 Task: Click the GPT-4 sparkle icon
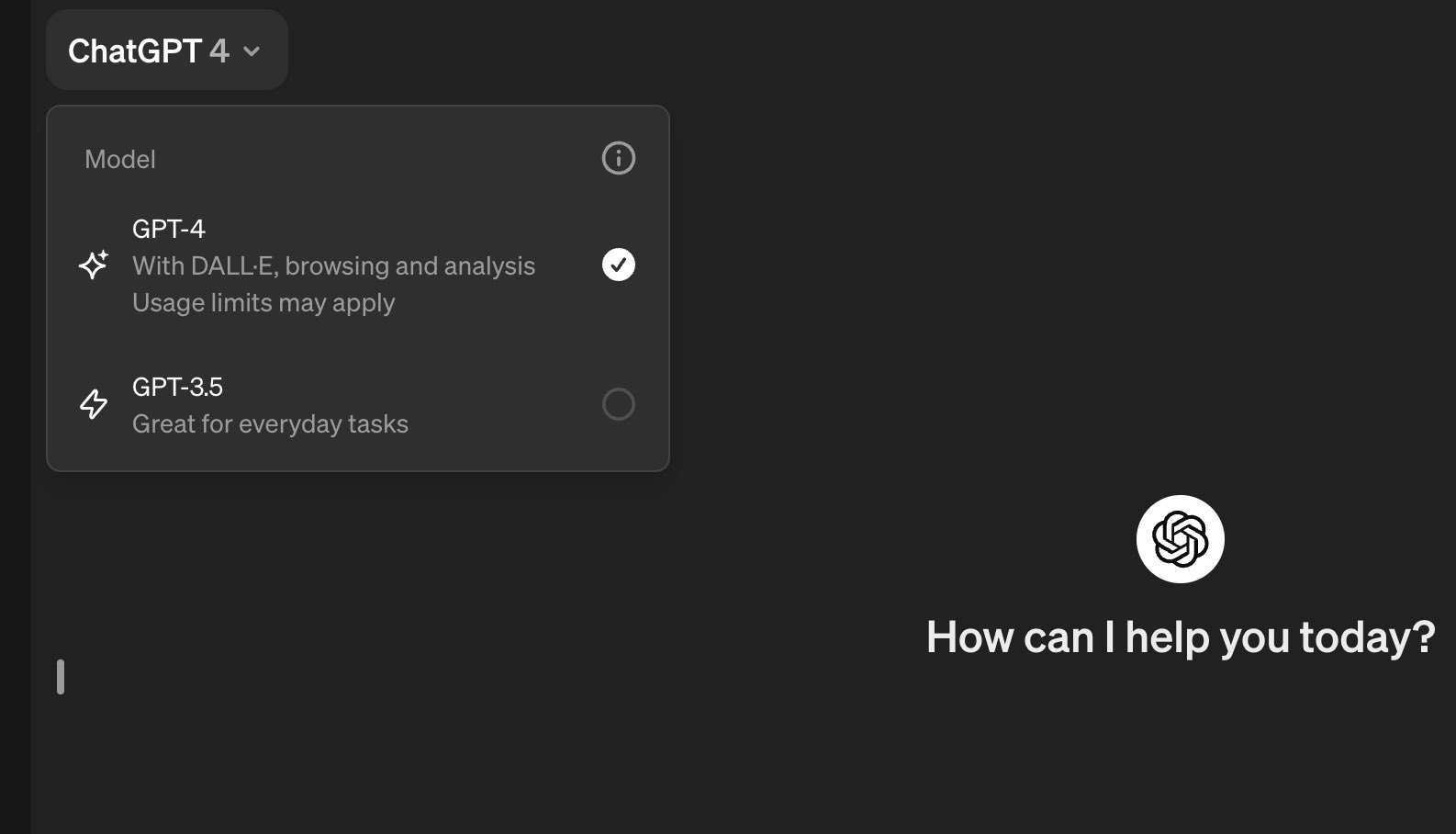tap(94, 265)
